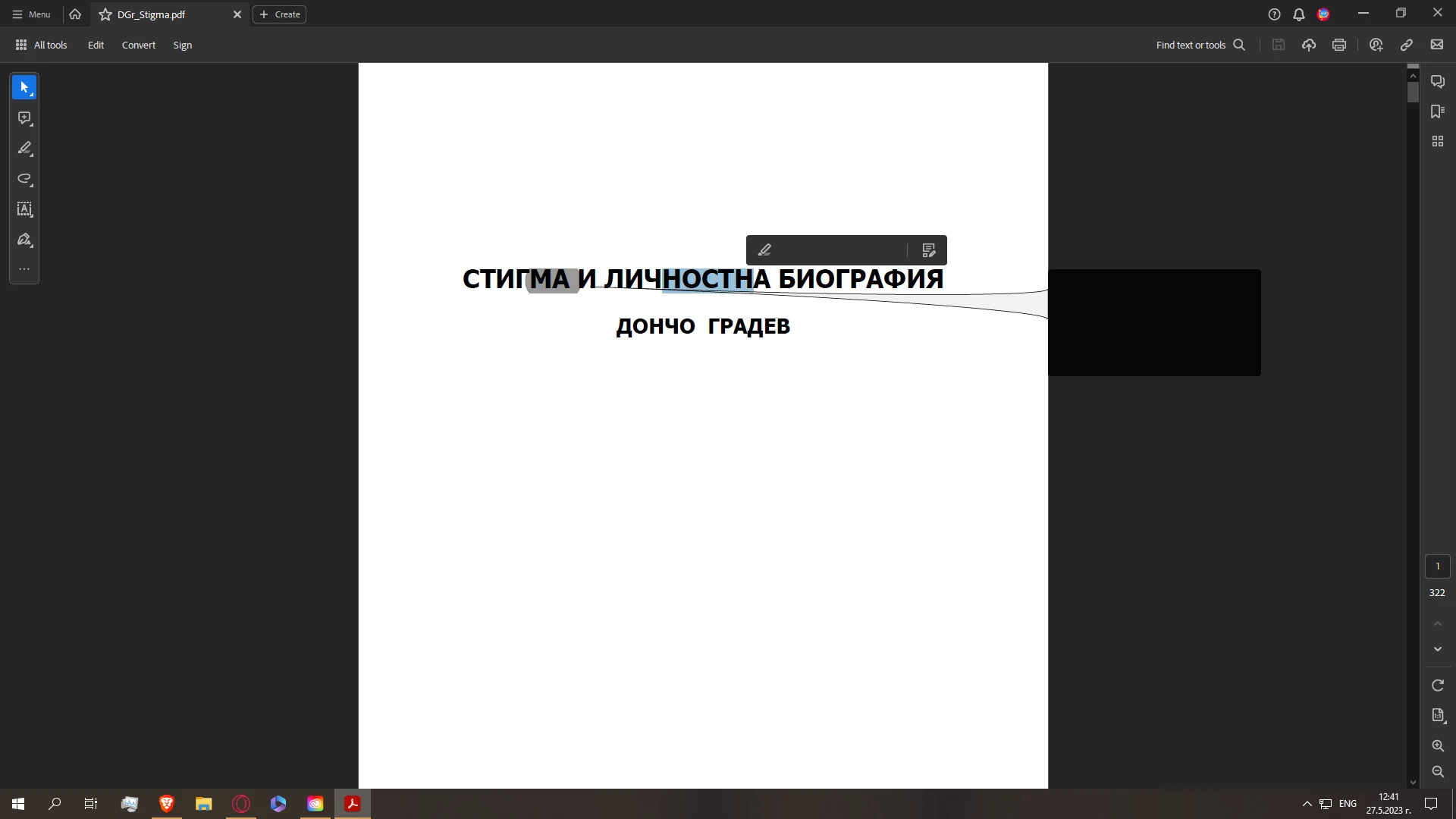This screenshot has height=819, width=1456.
Task: Open the bookmarks panel
Action: (1437, 111)
